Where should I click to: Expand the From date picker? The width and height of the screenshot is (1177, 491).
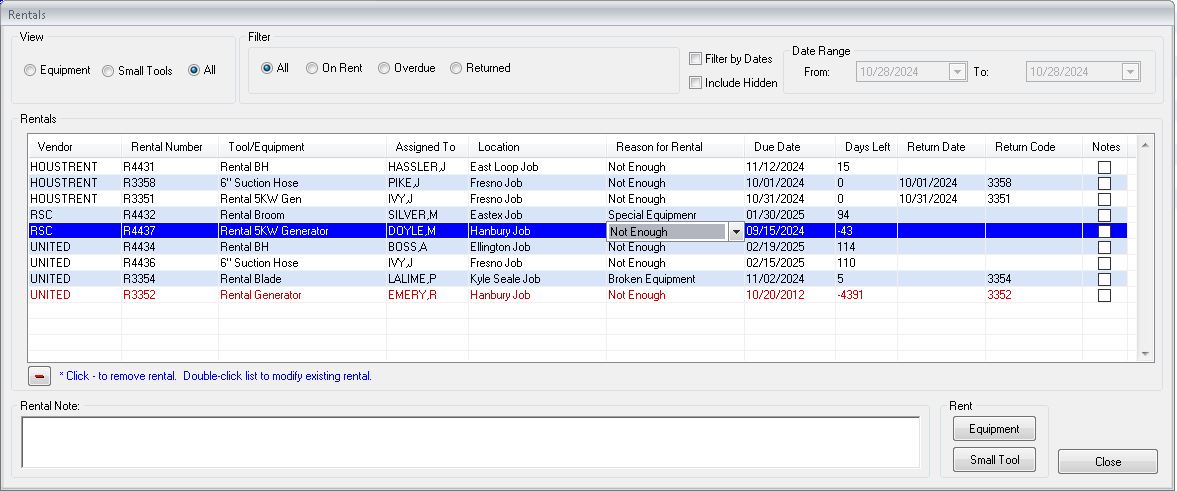coord(957,72)
